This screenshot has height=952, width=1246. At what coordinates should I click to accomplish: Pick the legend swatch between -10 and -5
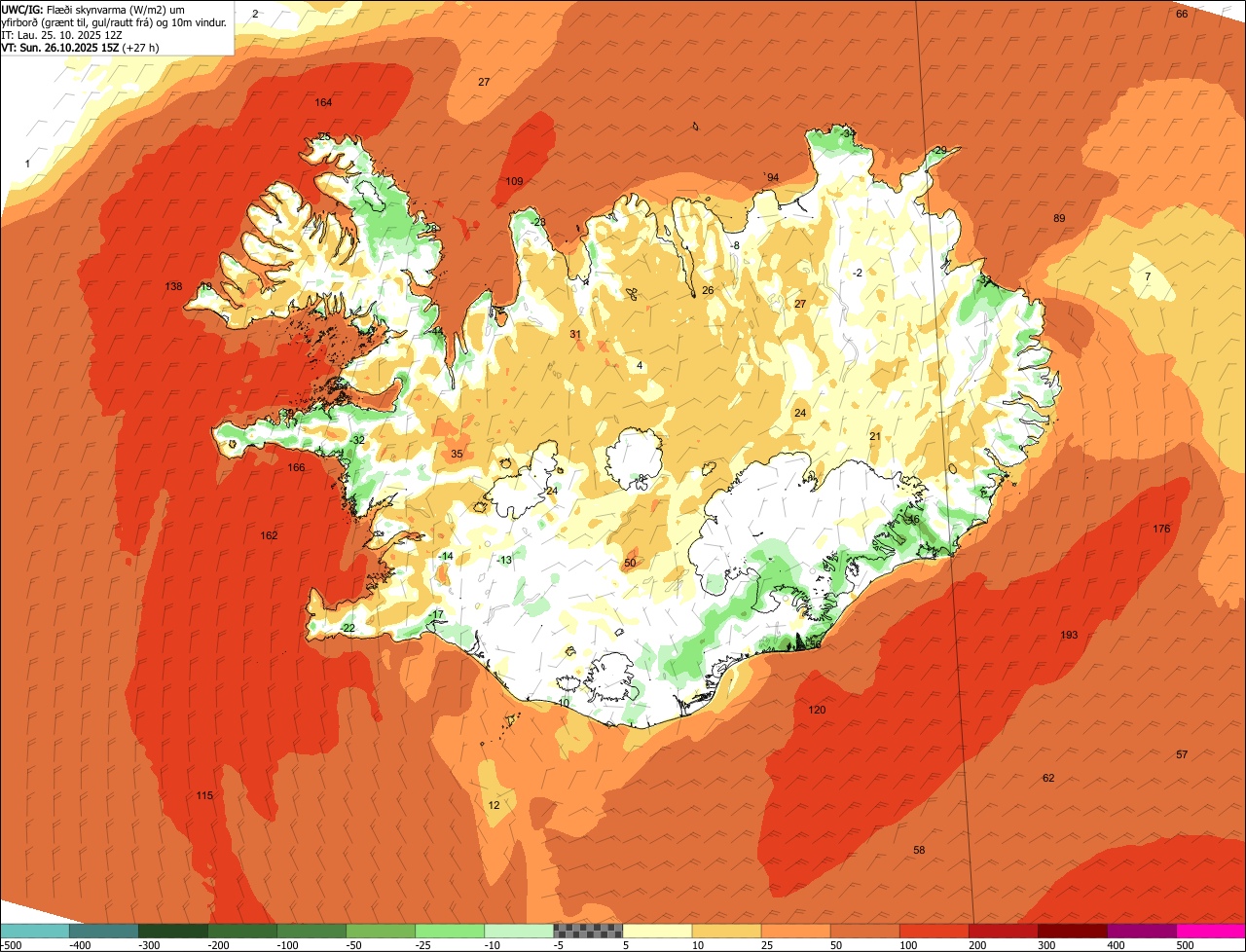click(519, 931)
